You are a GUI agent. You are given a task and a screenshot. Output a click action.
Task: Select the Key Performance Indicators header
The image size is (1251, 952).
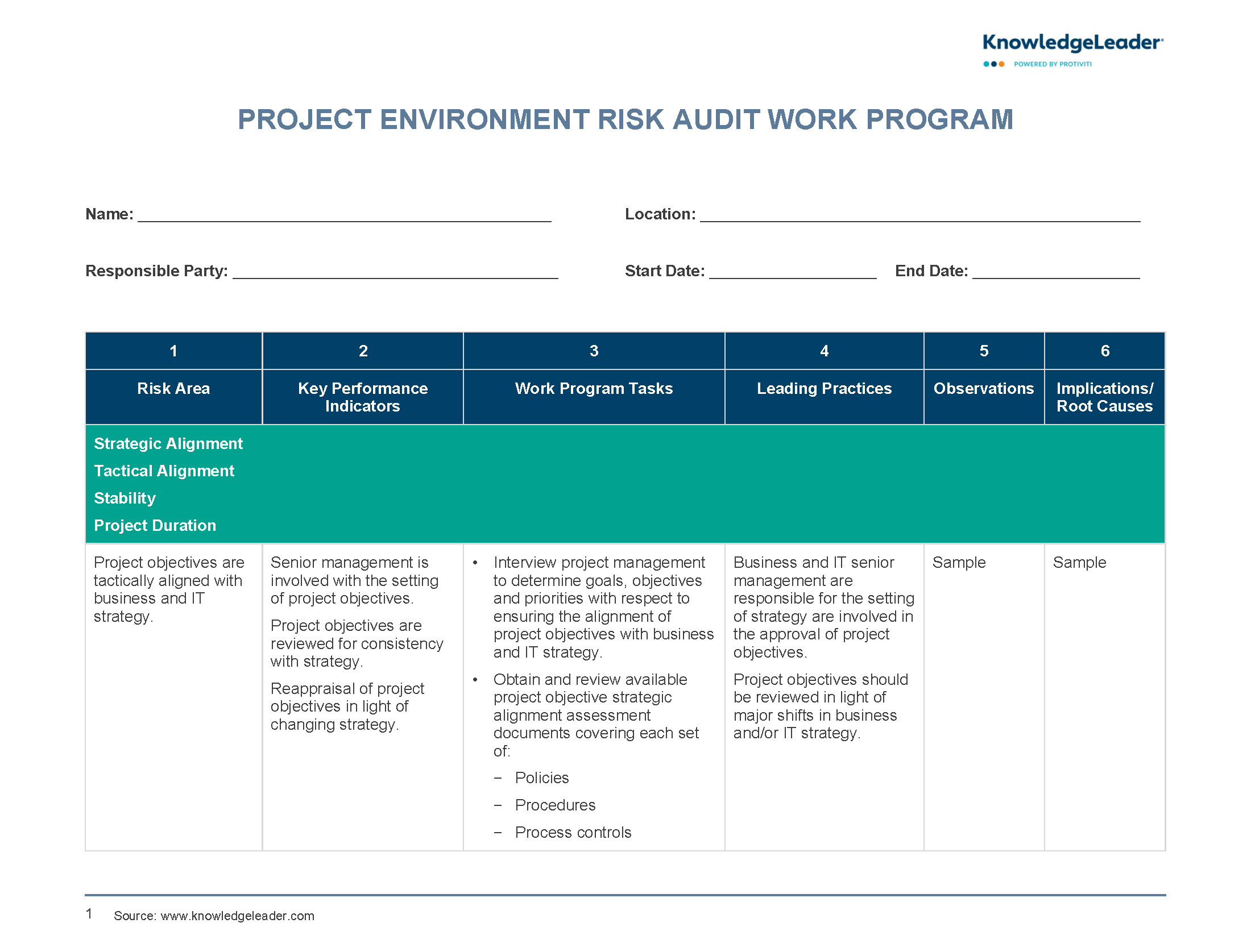[363, 397]
